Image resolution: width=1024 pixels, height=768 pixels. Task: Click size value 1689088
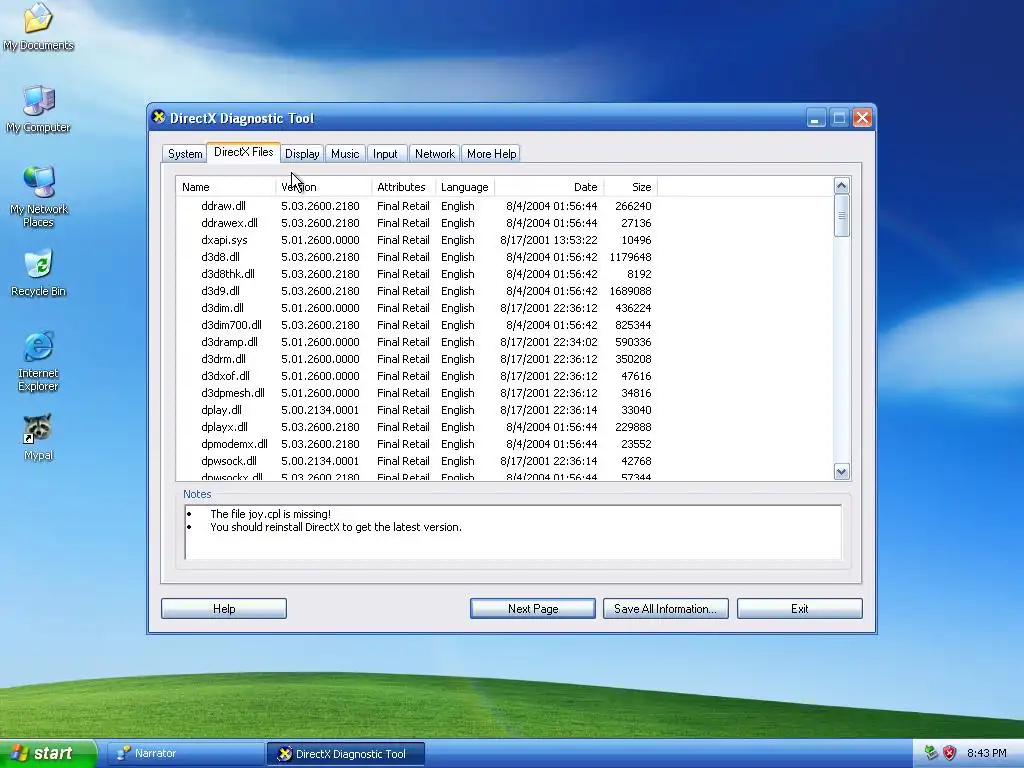coord(630,291)
